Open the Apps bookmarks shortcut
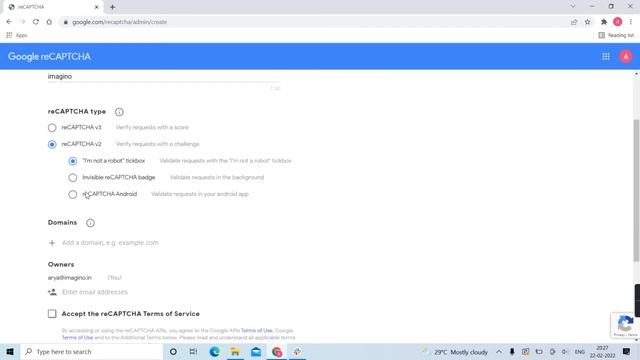This screenshot has width=640, height=360. [17, 36]
